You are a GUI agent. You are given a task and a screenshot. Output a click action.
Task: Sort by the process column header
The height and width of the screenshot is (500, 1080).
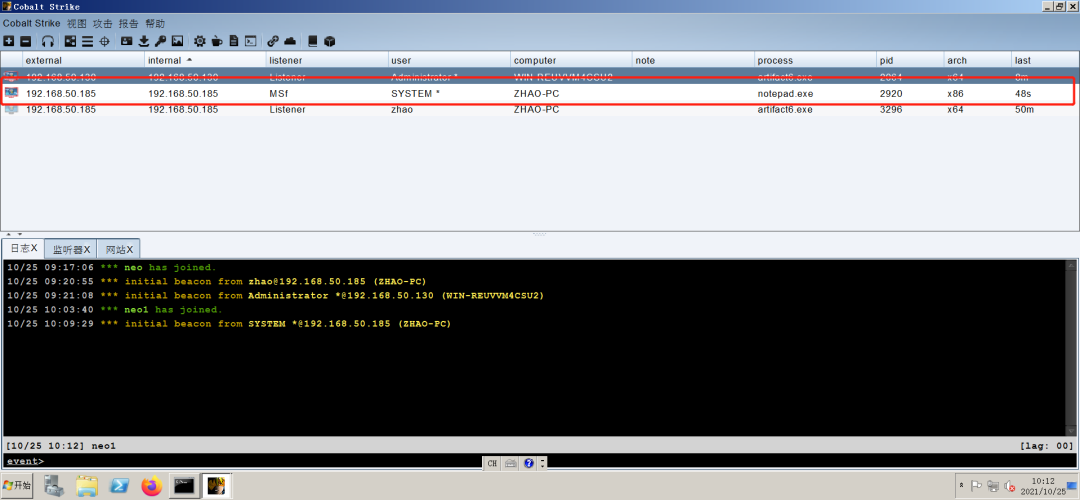point(815,60)
